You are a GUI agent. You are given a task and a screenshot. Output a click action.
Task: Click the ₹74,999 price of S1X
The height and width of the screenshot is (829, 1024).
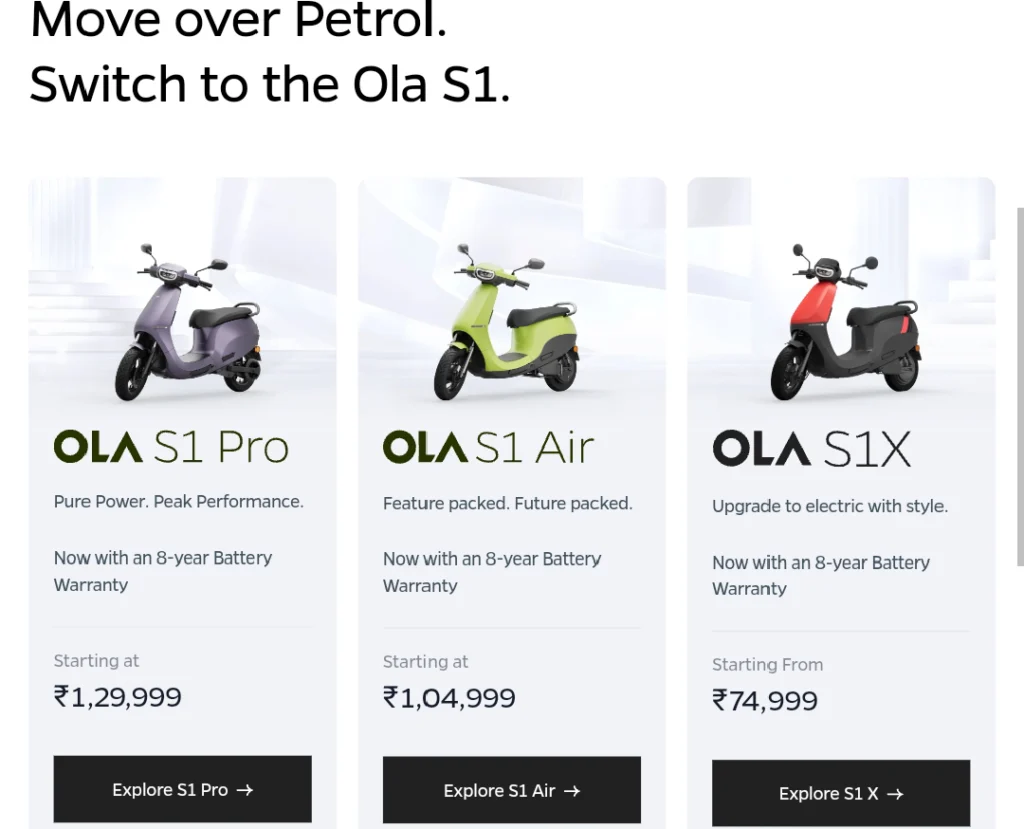pos(765,700)
